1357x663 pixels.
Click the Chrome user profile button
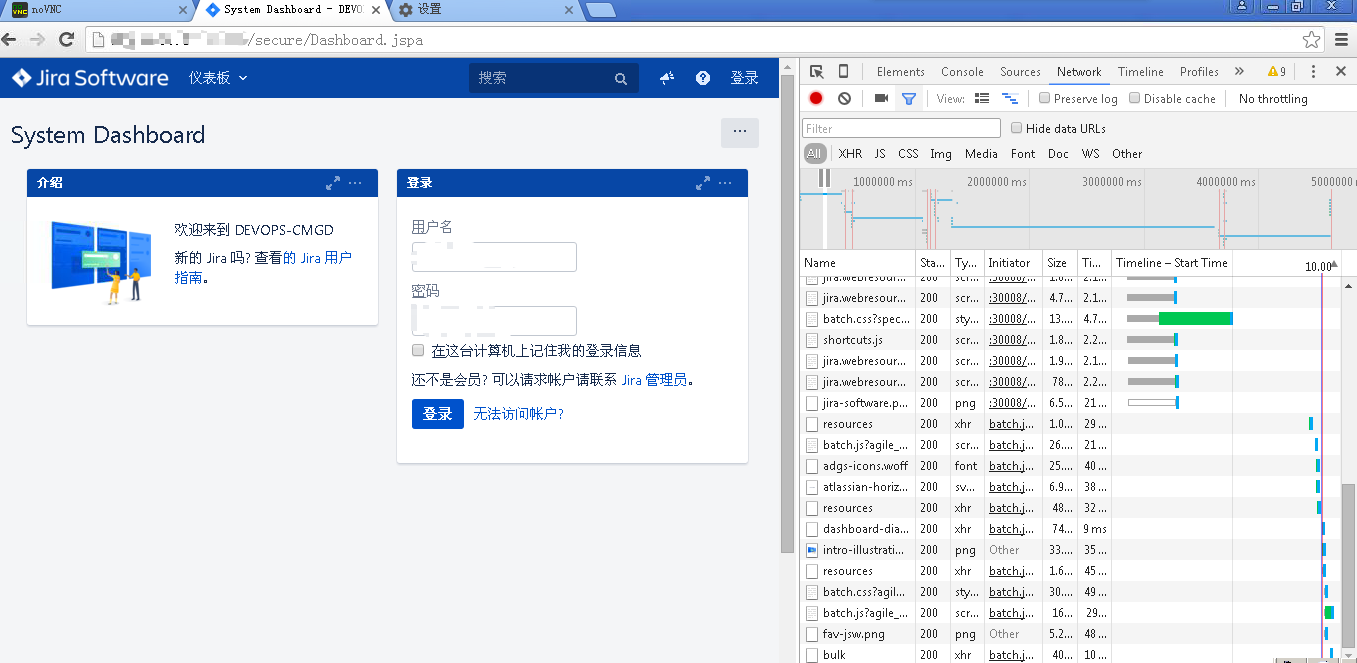point(1242,6)
